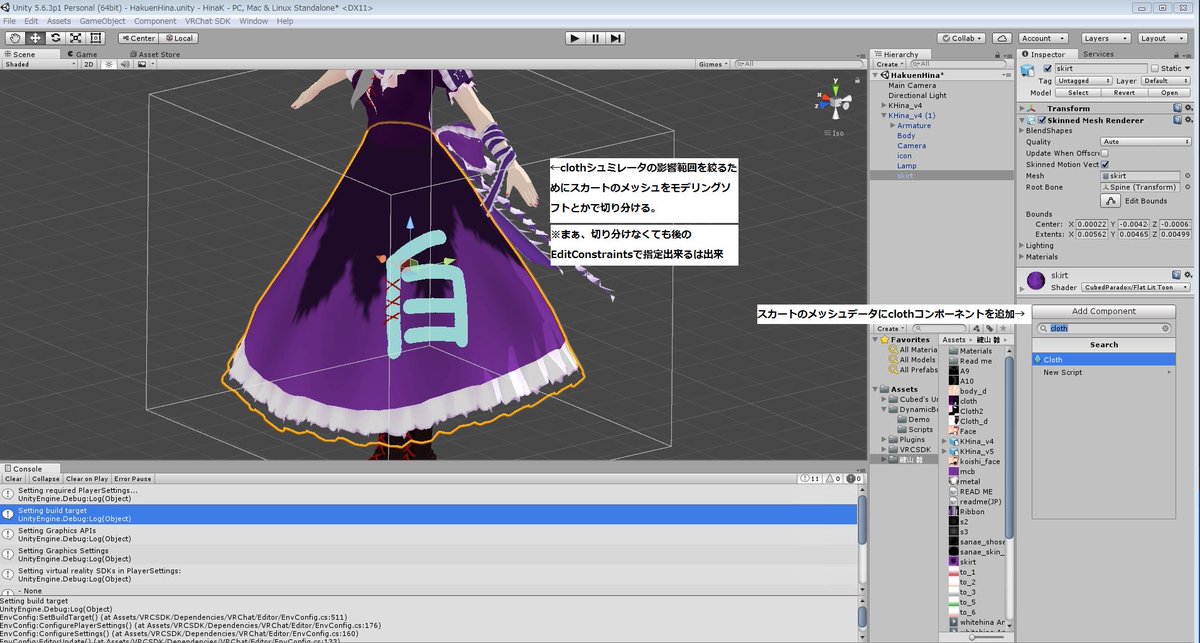Collapse the KHina_v4 (1) hierarchy item
The height and width of the screenshot is (643, 1200).
(x=883, y=115)
